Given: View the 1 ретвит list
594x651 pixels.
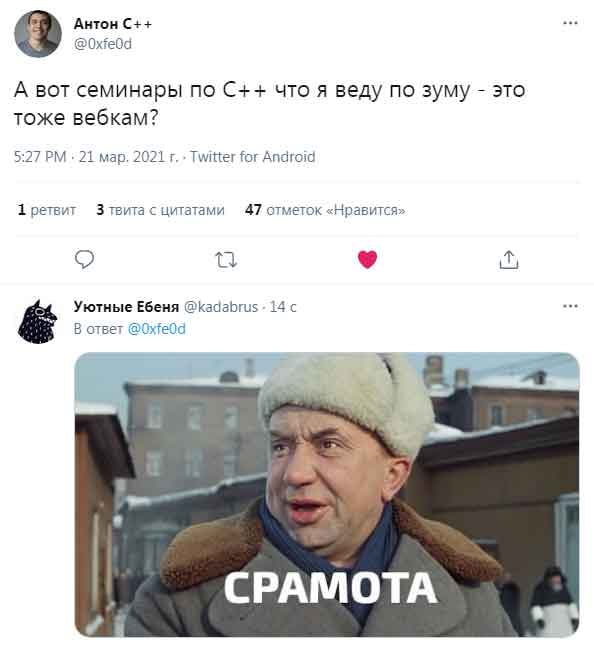Looking at the screenshot, I should 47,210.
